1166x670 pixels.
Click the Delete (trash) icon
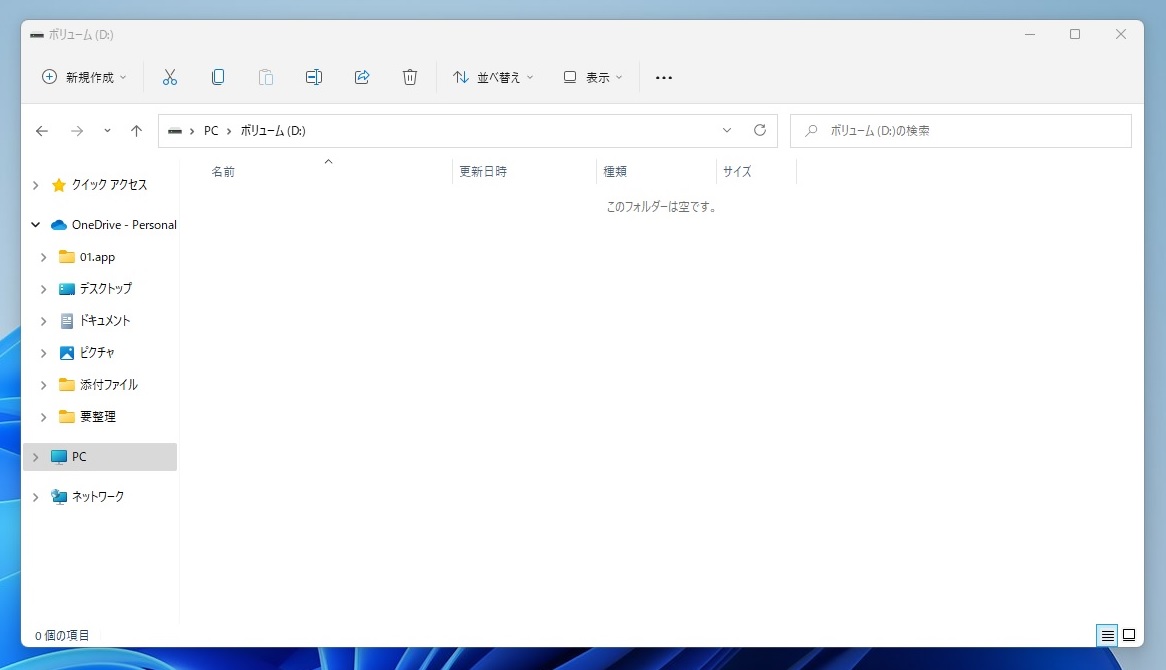[410, 76]
